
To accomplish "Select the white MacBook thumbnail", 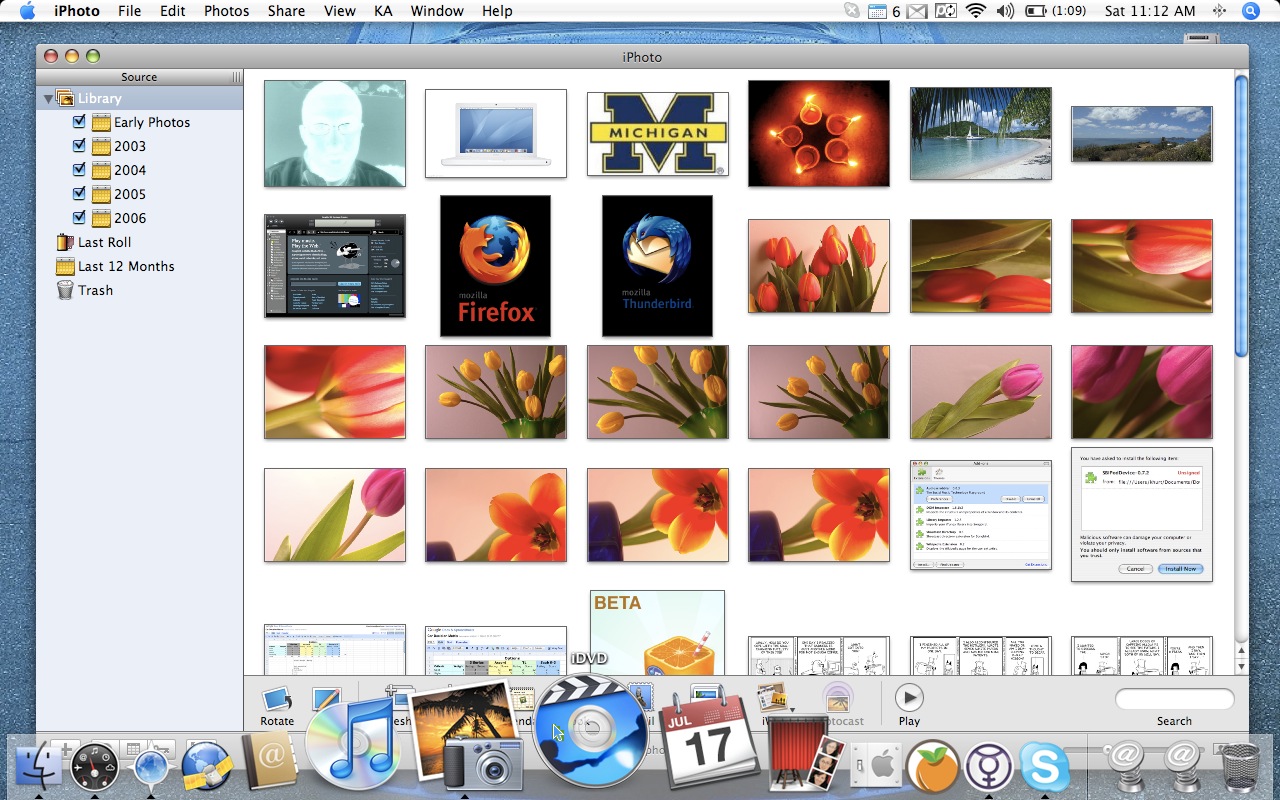I will tap(495, 133).
